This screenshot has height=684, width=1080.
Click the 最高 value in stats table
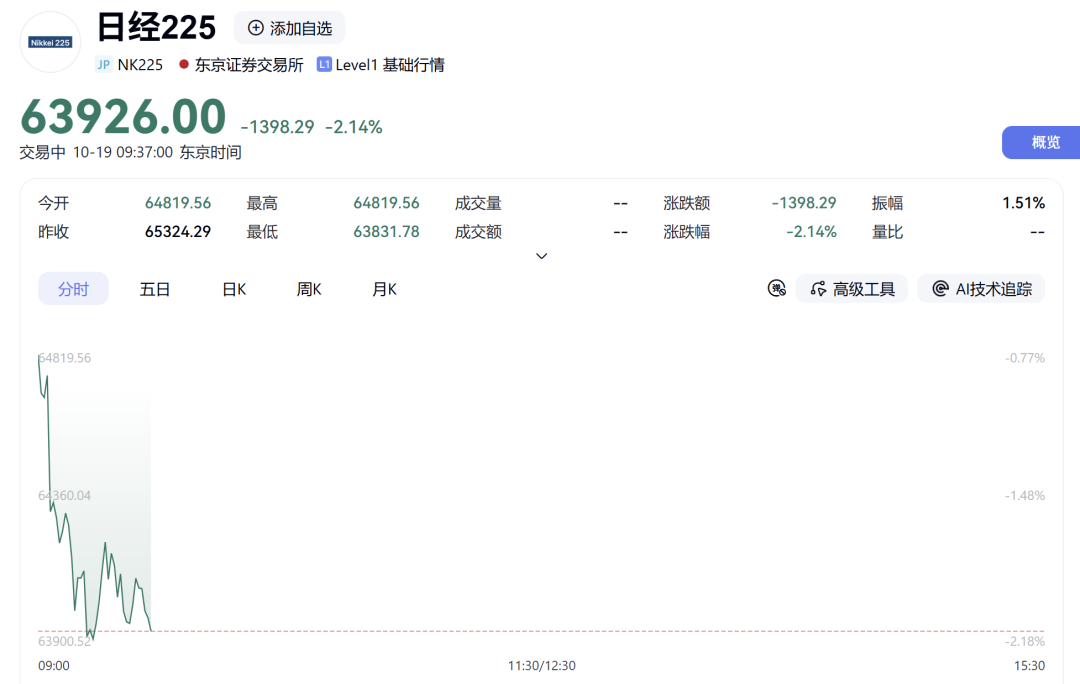(x=386, y=203)
